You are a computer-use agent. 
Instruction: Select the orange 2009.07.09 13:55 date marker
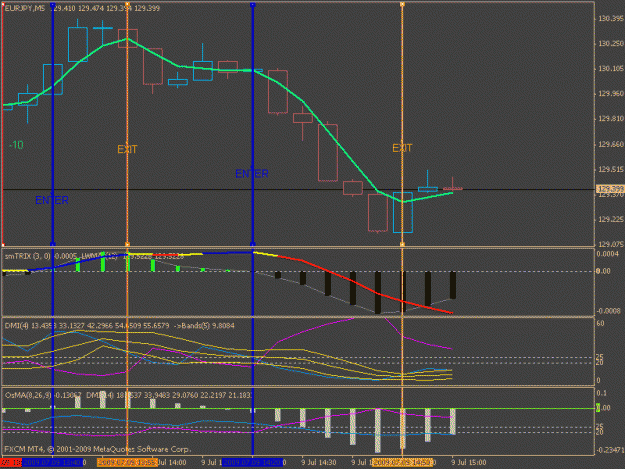(x=127, y=462)
